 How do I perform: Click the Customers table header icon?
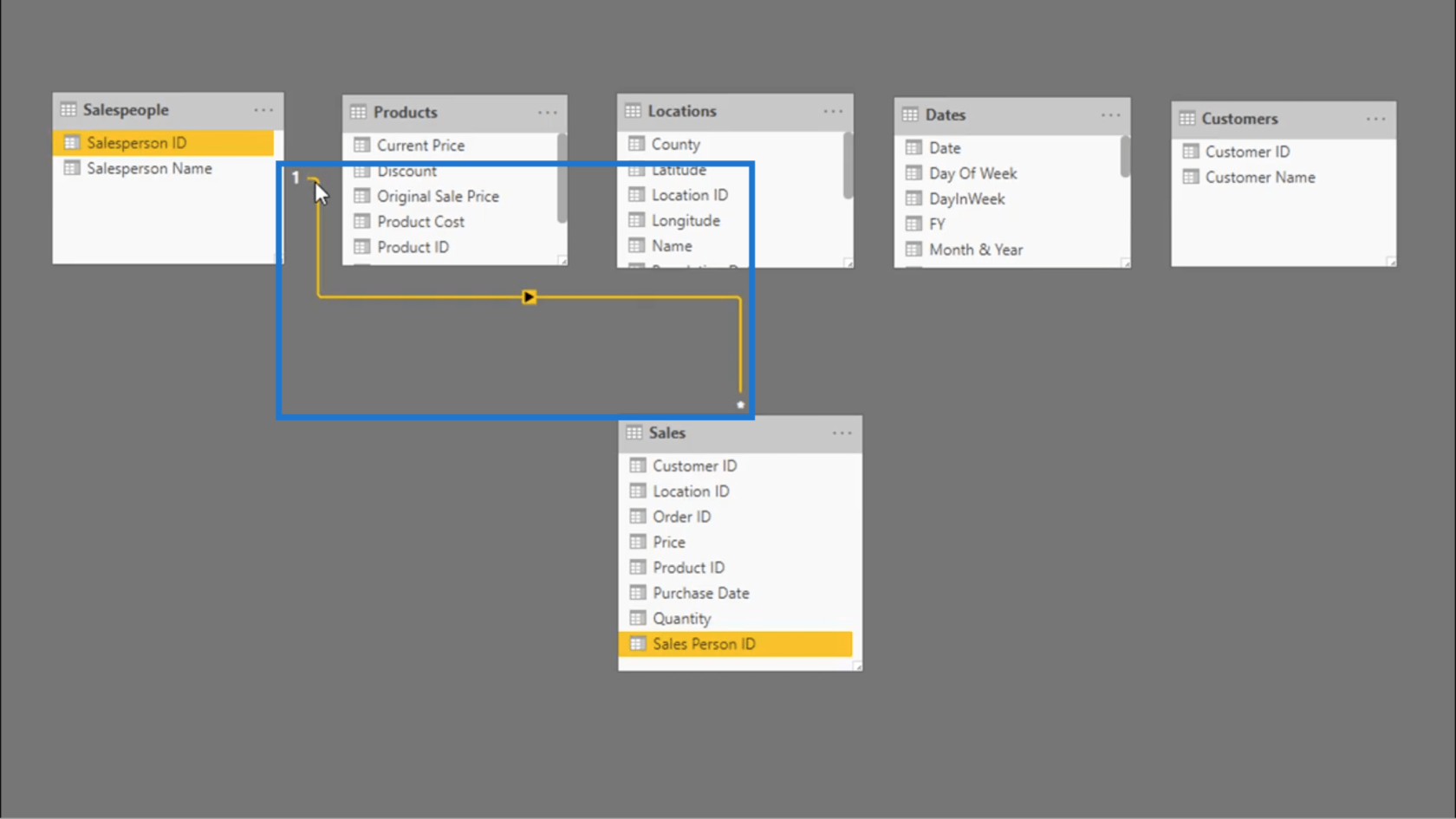[1187, 118]
